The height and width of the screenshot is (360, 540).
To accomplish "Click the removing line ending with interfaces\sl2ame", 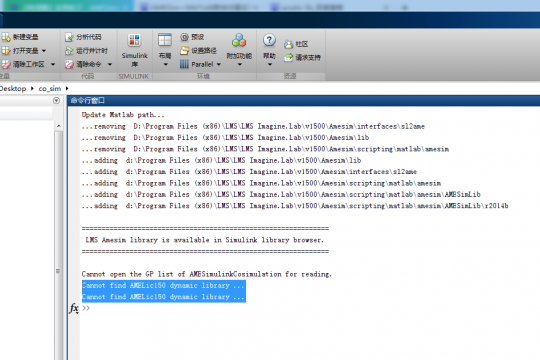I will (x=253, y=126).
